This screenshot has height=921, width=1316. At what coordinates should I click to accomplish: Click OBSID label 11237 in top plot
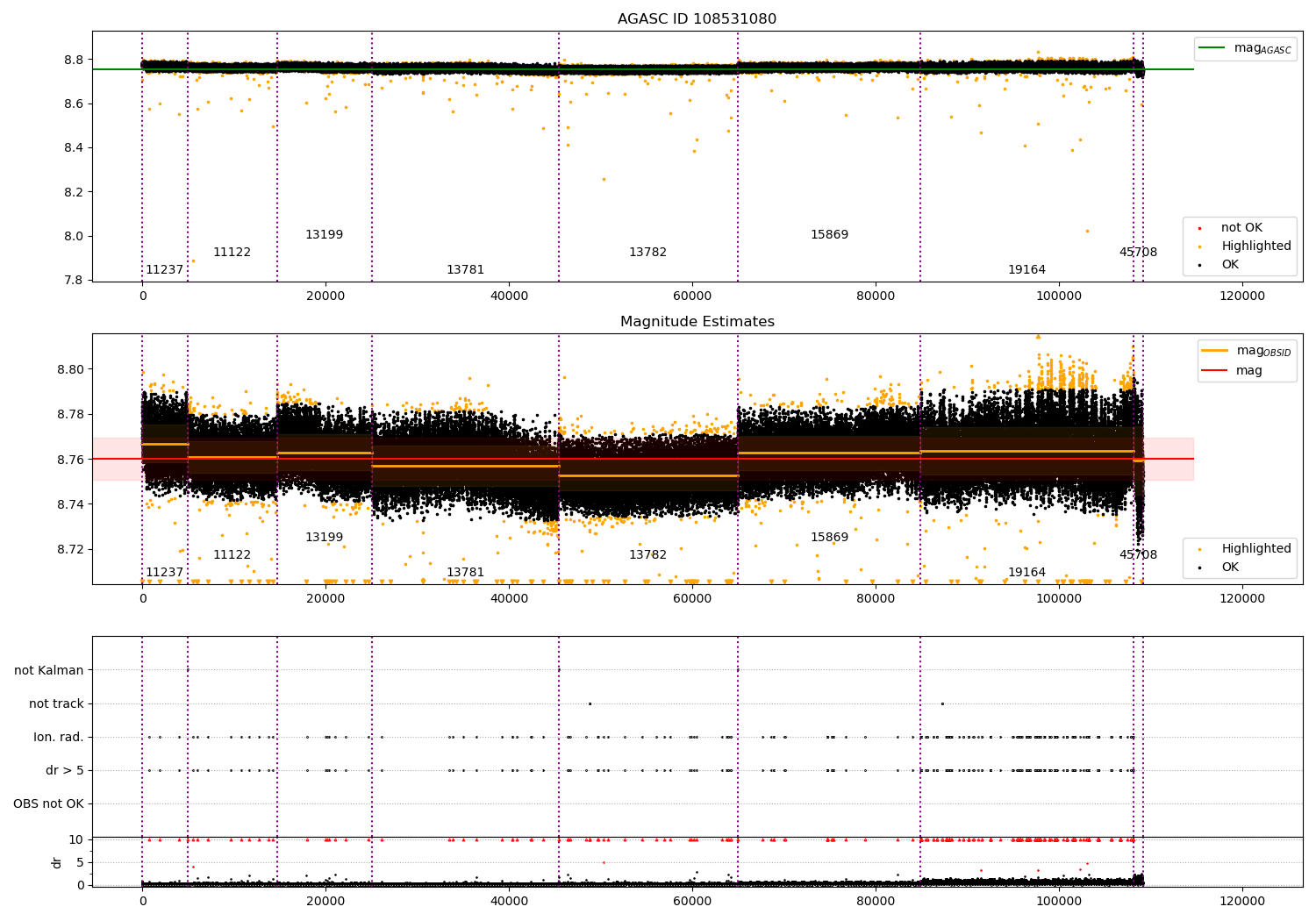point(164,270)
